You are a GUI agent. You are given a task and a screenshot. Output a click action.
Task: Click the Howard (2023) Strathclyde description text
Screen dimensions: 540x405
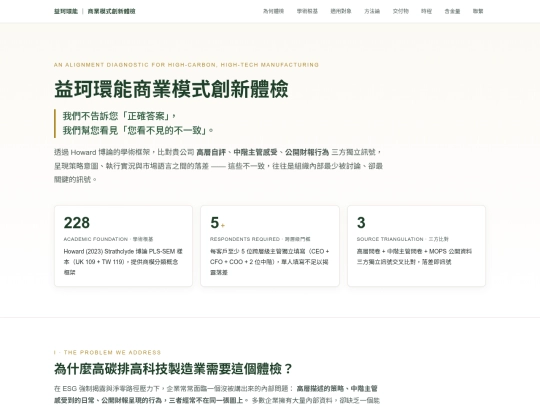point(123,262)
